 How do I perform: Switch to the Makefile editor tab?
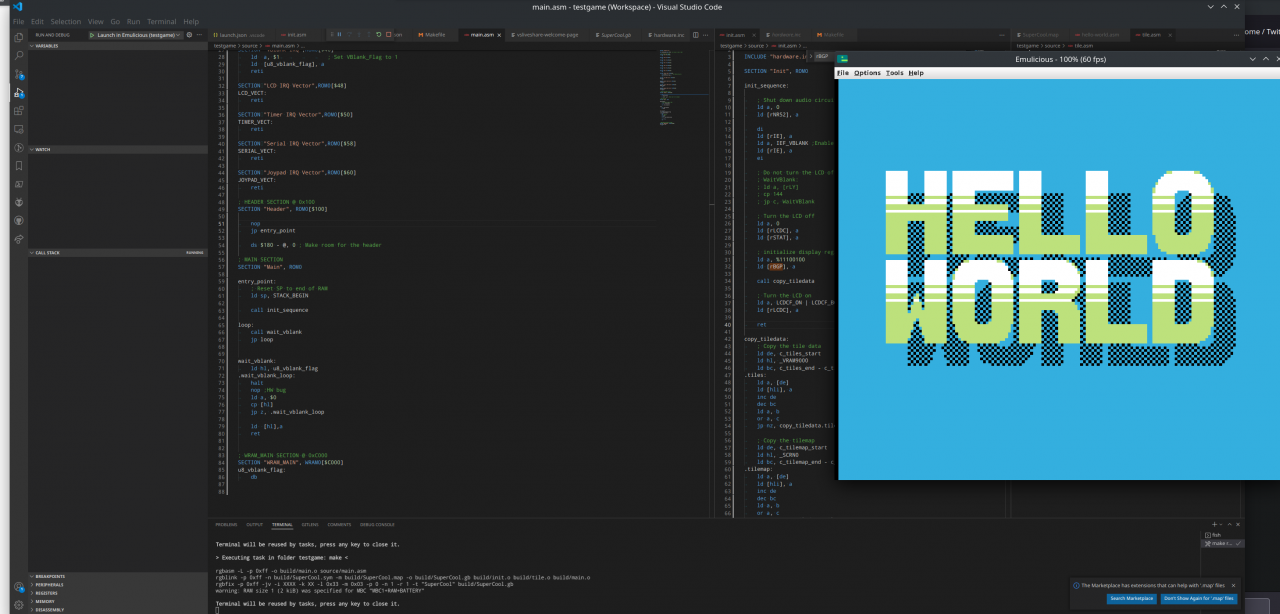pyautogui.click(x=434, y=35)
